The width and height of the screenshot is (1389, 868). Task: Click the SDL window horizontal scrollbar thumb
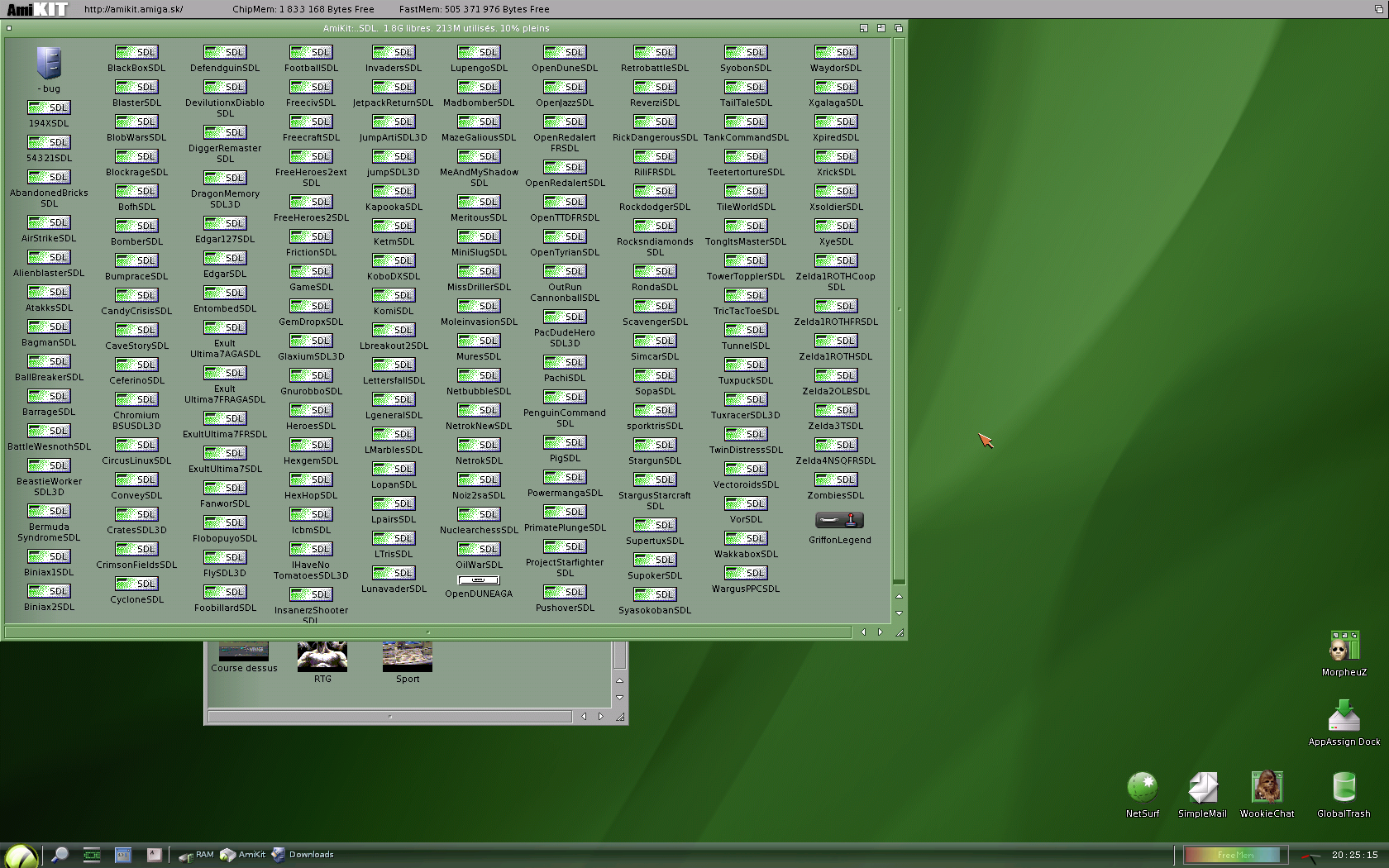[x=428, y=632]
